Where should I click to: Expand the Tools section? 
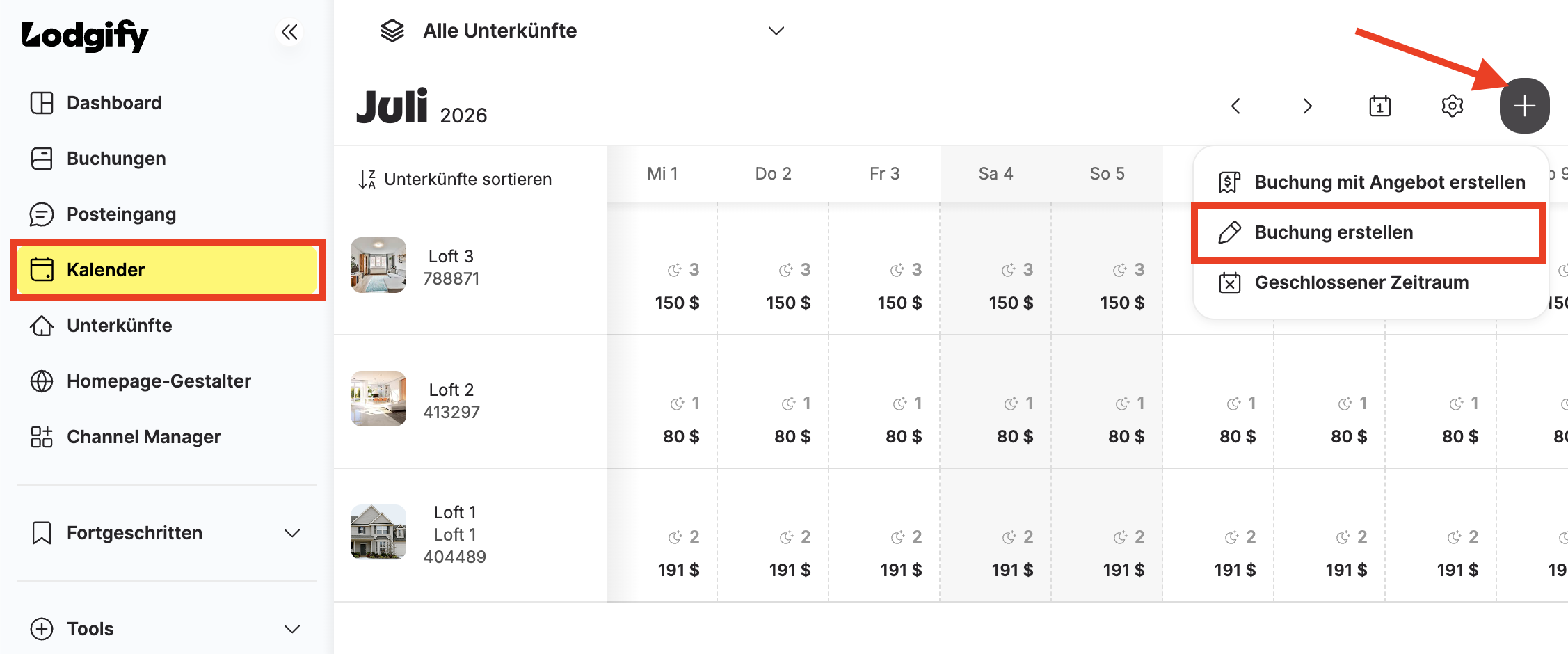click(167, 629)
